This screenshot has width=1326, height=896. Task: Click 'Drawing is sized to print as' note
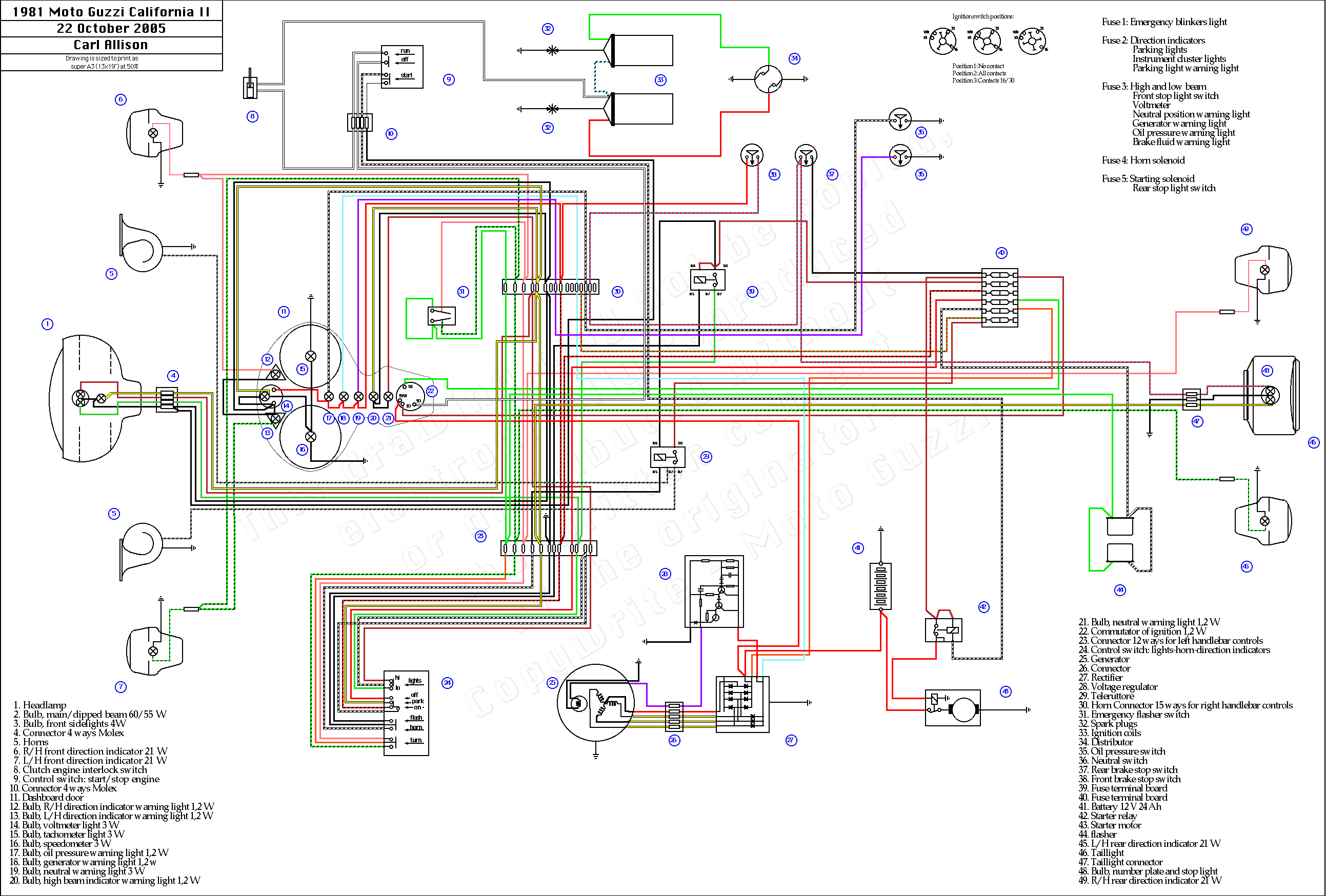102,58
